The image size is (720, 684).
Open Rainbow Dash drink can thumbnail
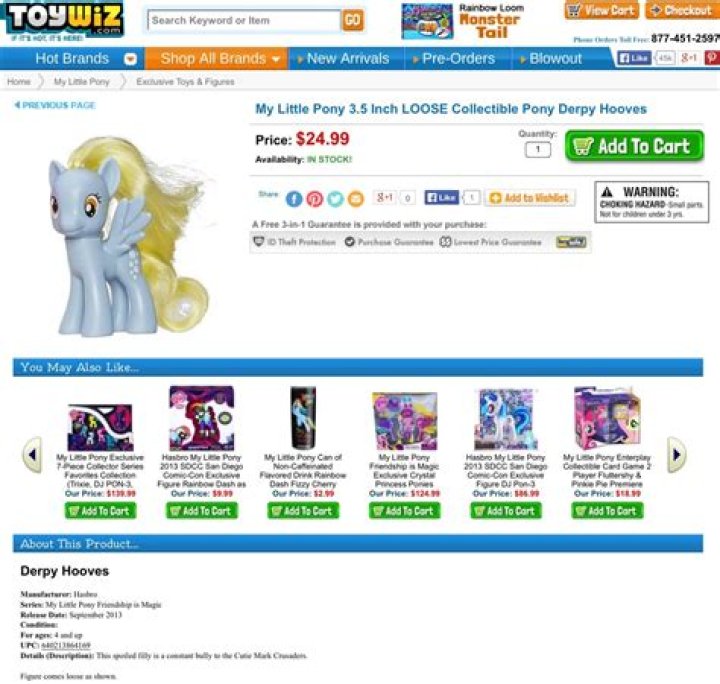[304, 417]
